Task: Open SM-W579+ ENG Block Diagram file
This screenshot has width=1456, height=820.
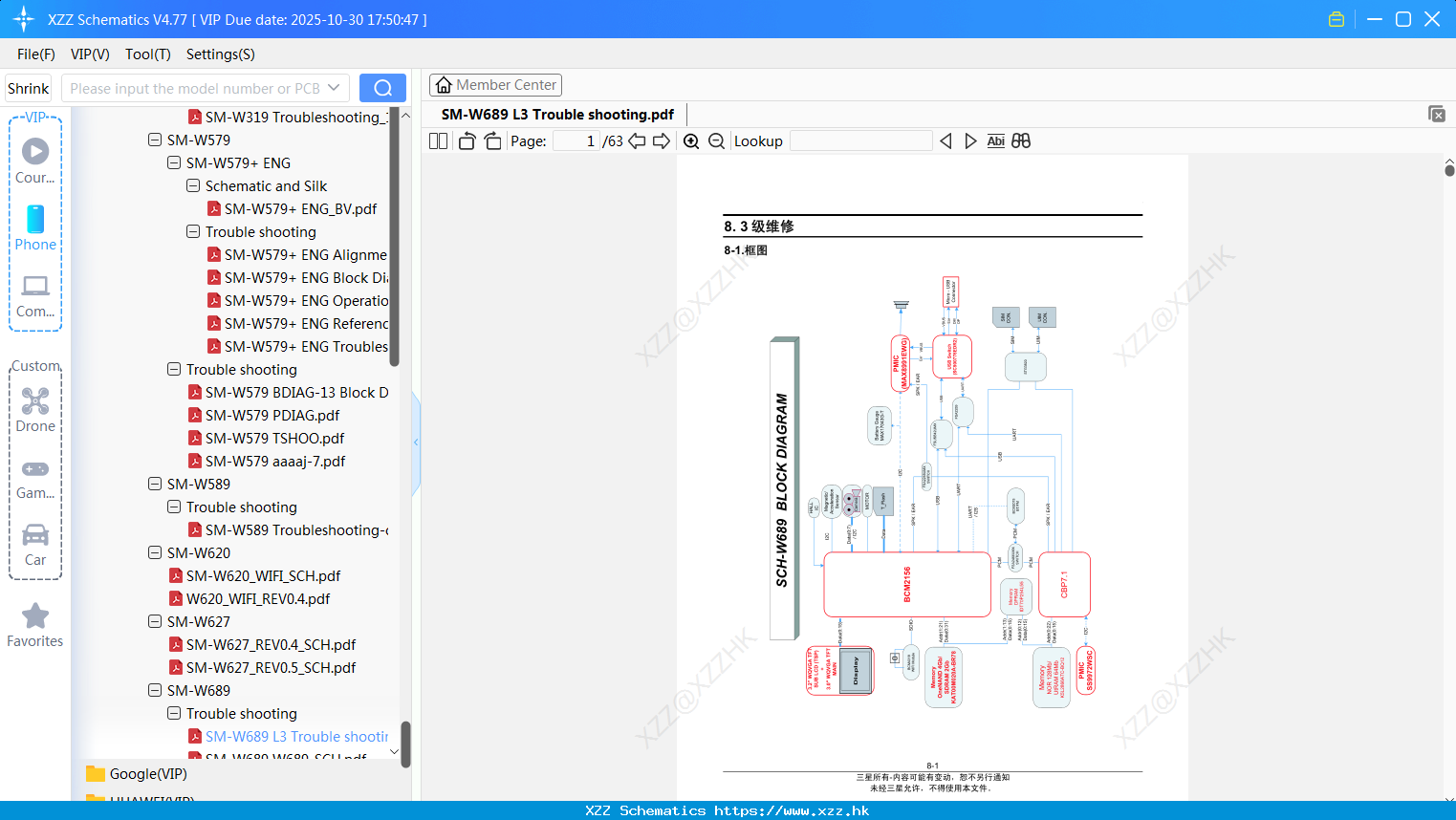Action: point(297,278)
